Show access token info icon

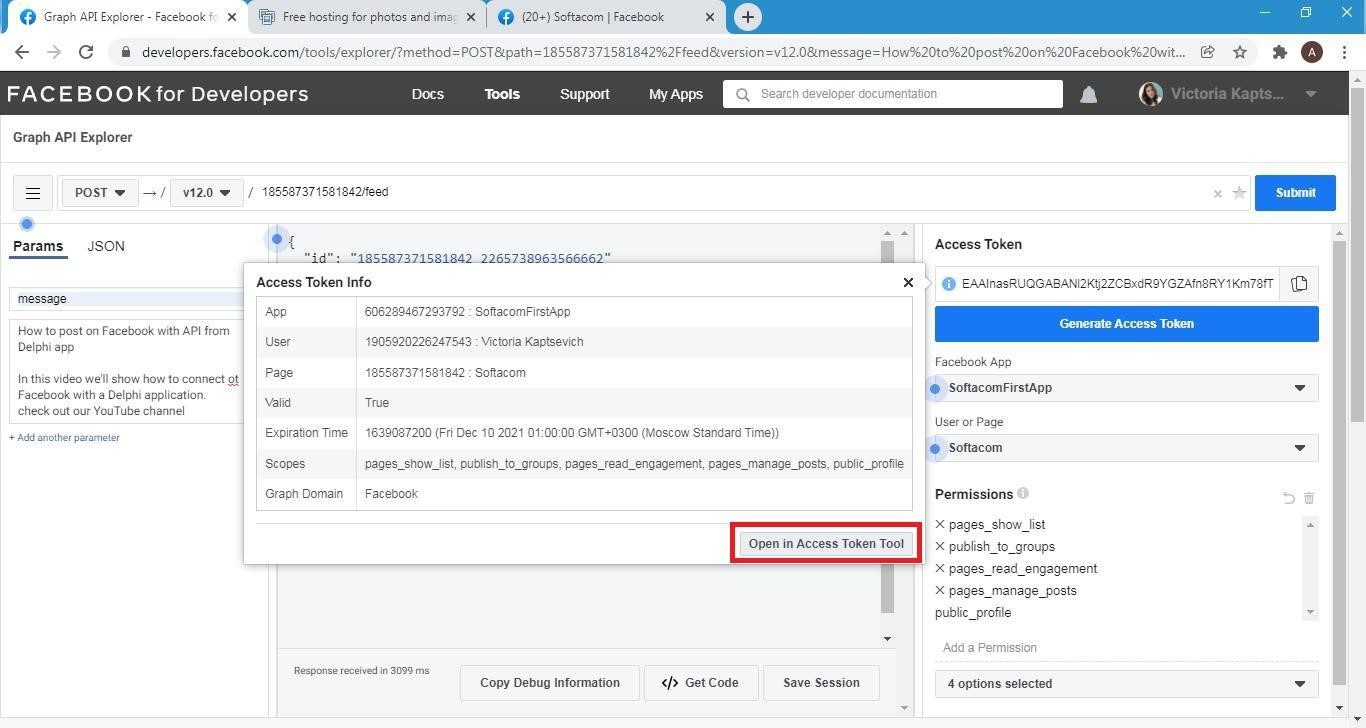[948, 284]
